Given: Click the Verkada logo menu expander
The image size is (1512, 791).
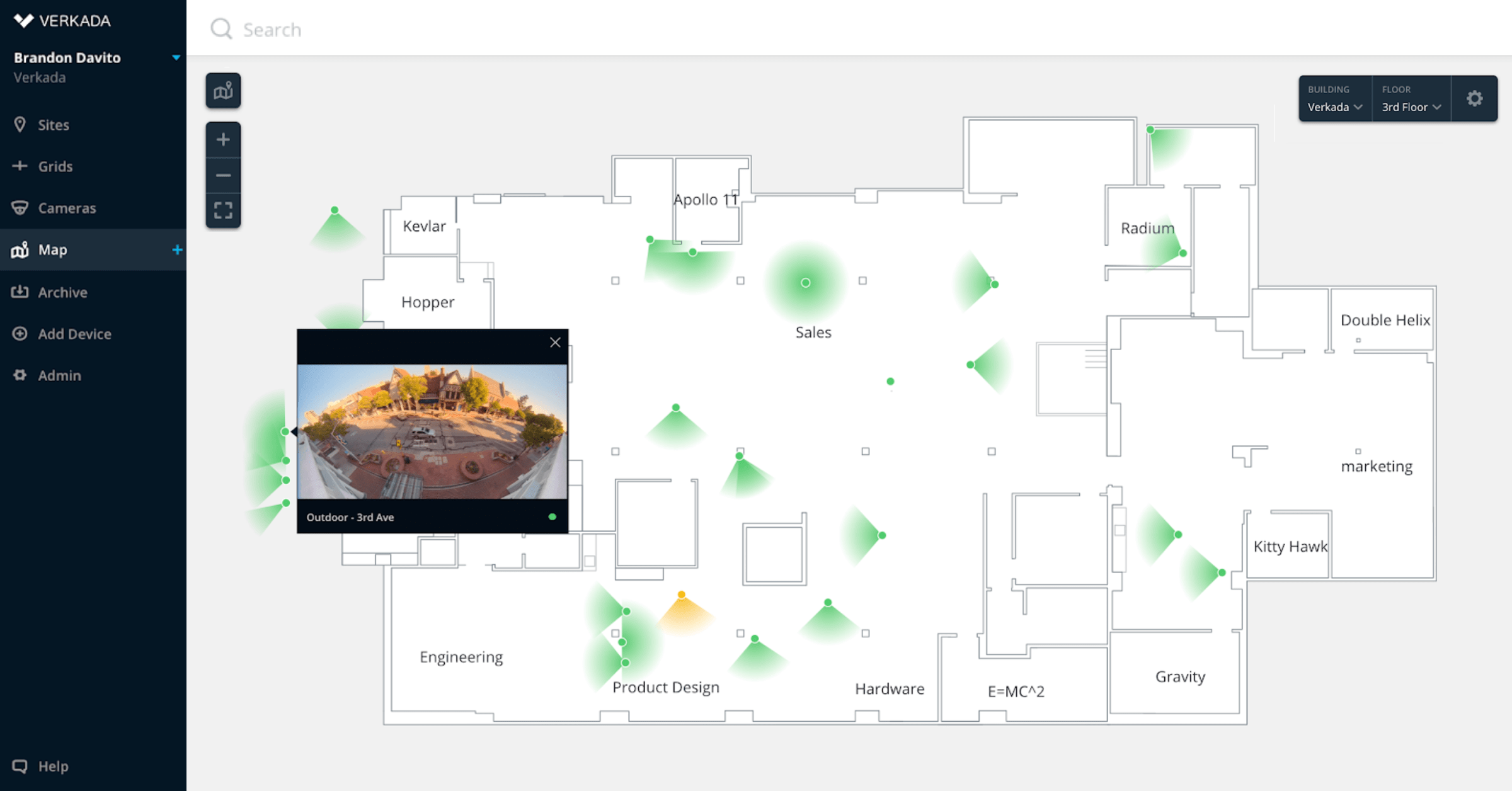Looking at the screenshot, I should 175,57.
